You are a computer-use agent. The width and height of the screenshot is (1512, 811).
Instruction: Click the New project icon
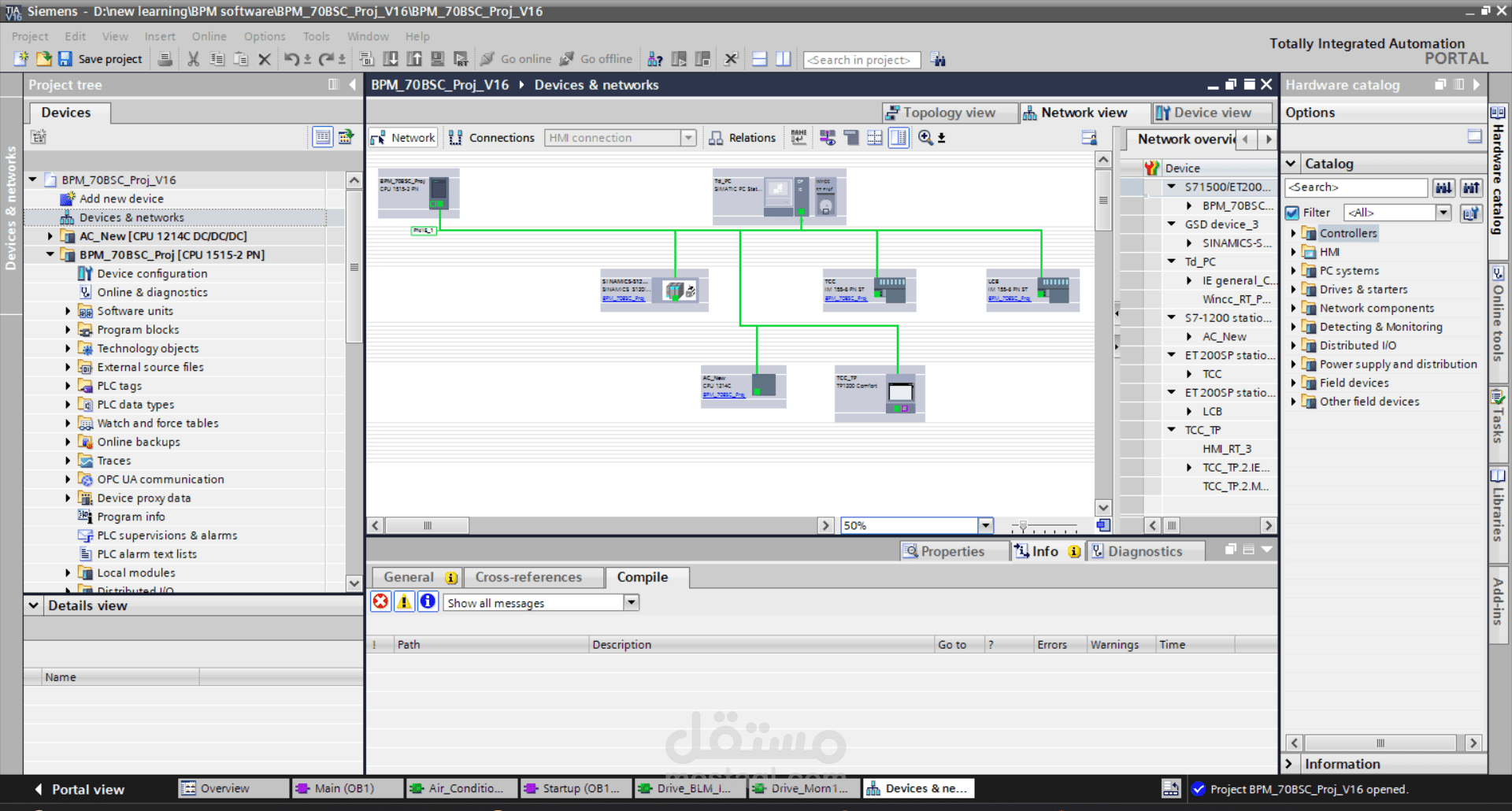(21, 59)
